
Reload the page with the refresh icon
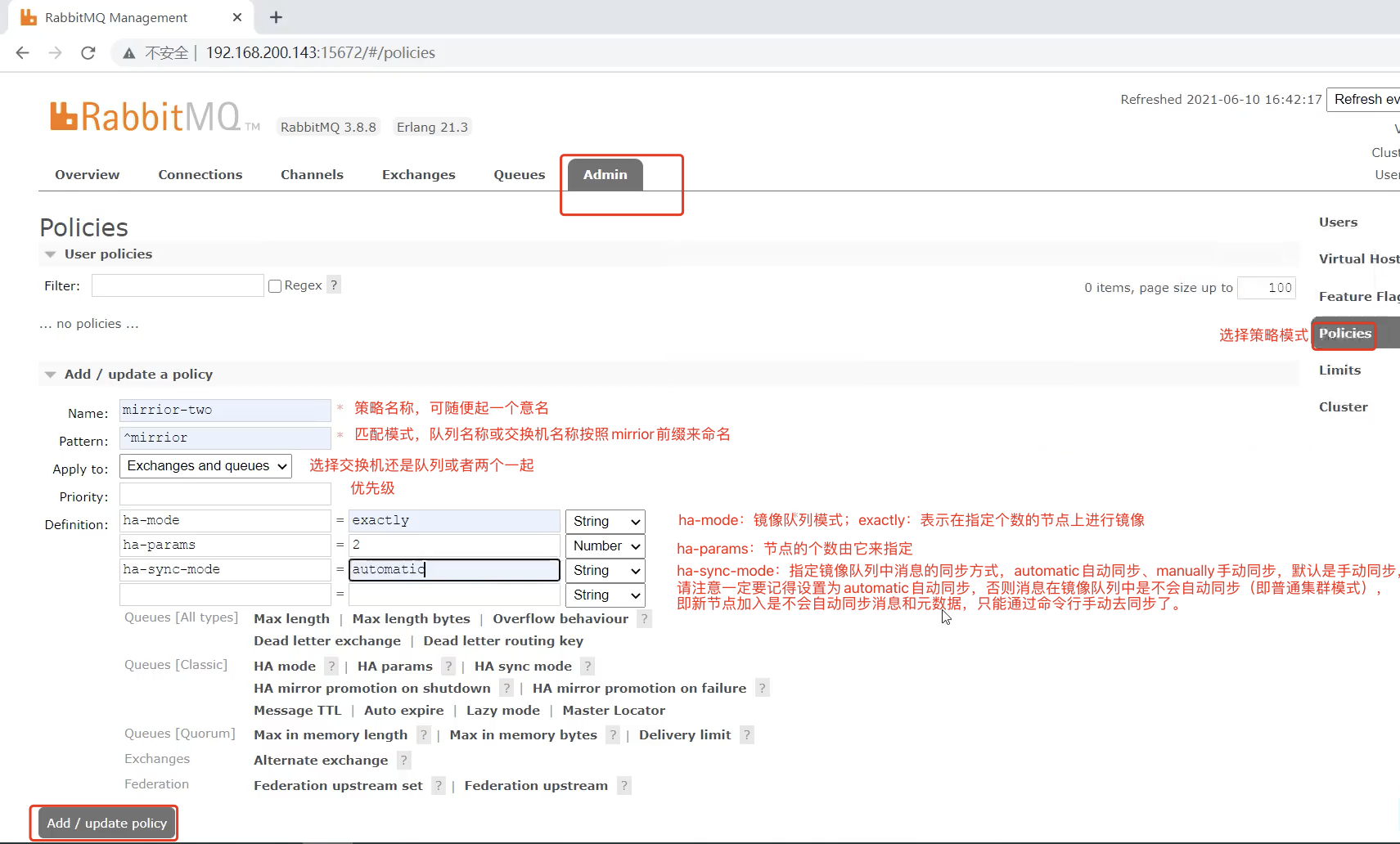tap(88, 53)
